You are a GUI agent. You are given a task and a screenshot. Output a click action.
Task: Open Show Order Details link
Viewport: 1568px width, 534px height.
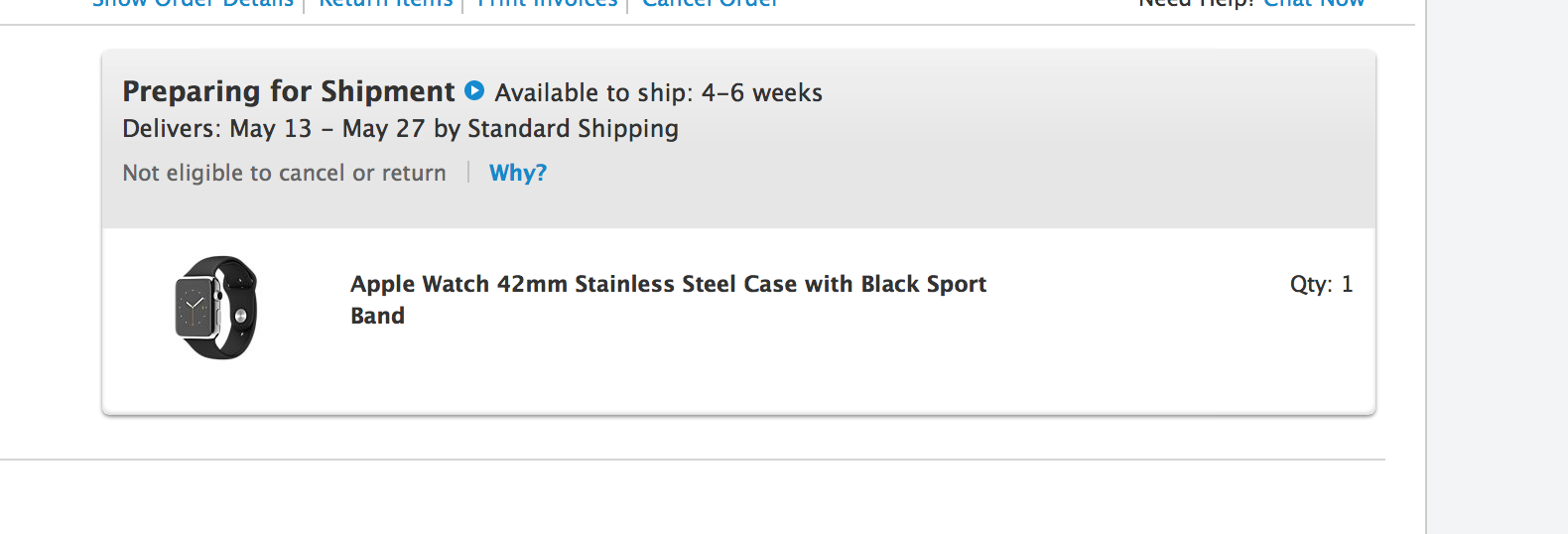(193, 3)
